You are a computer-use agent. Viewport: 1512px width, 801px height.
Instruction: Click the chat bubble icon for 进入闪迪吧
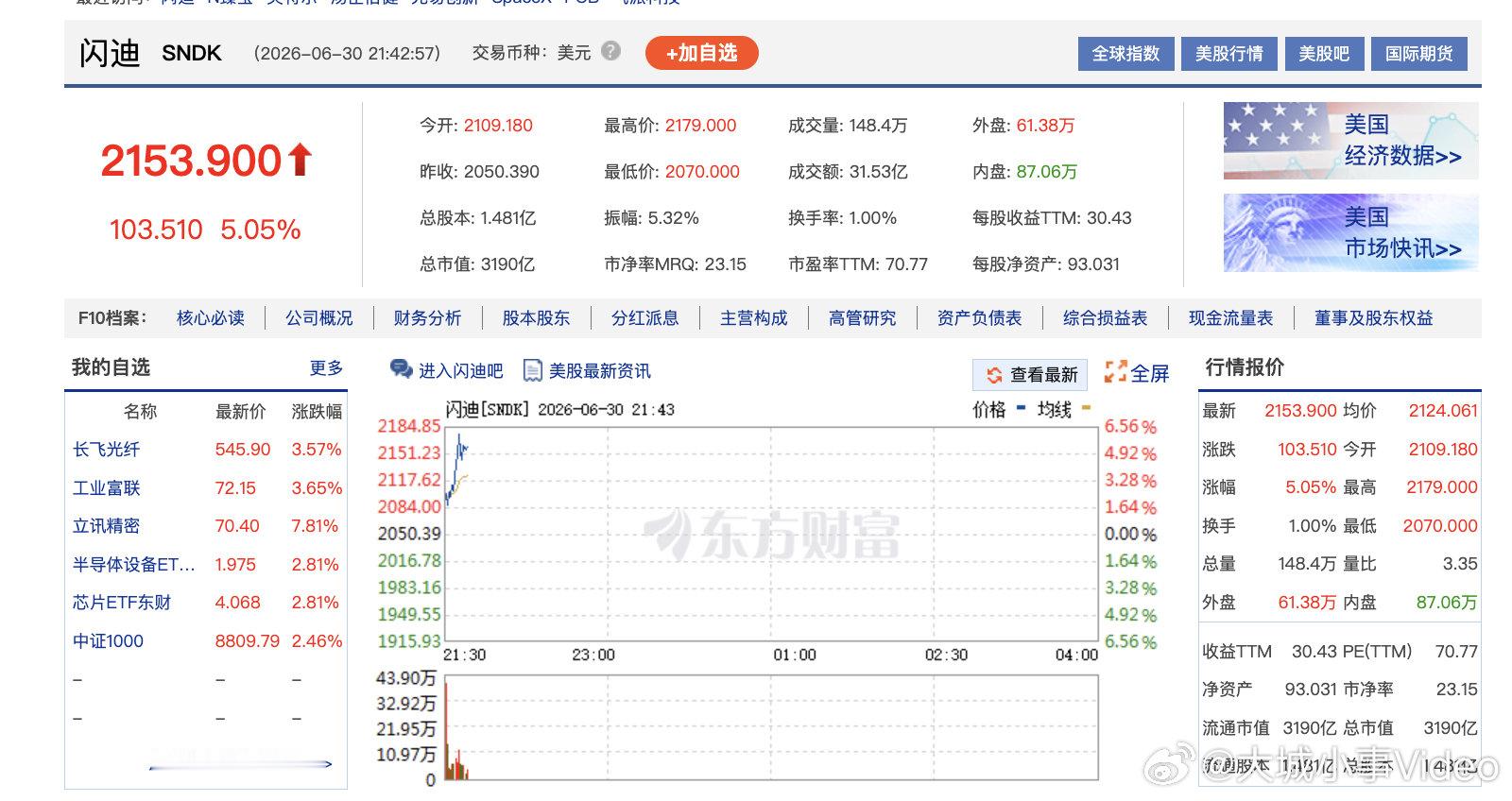click(402, 370)
